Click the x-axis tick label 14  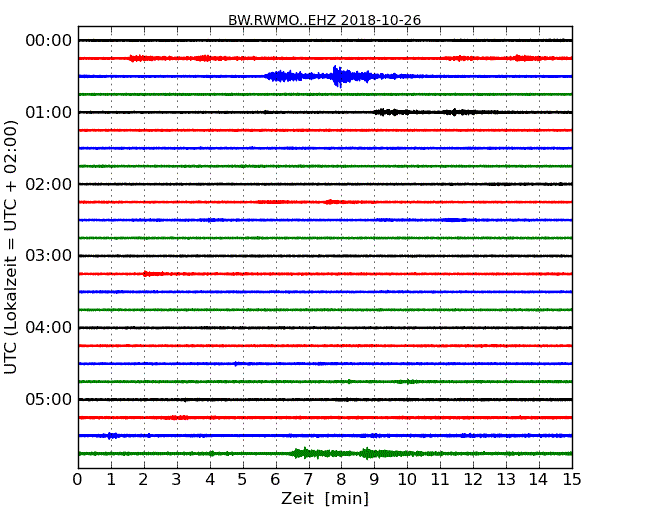tap(538, 480)
